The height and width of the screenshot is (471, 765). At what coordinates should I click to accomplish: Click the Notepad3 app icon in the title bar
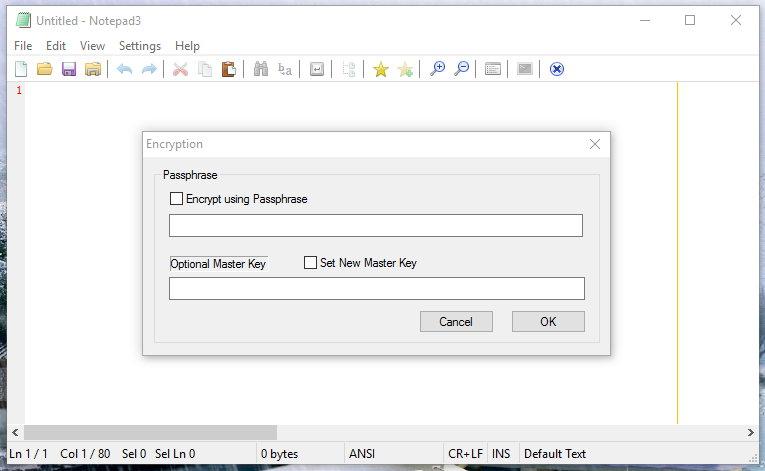pyautogui.click(x=23, y=20)
